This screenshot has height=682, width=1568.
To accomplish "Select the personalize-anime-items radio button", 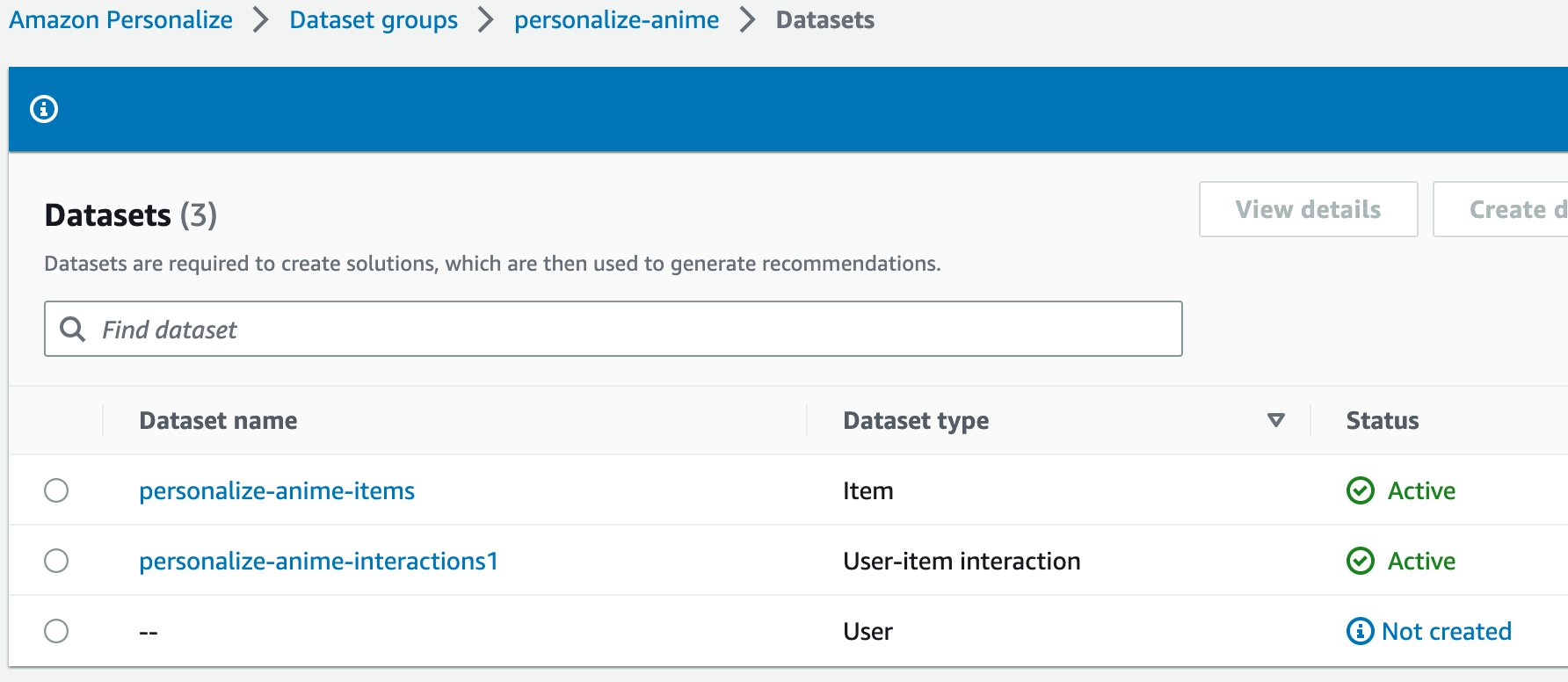I will click(56, 490).
